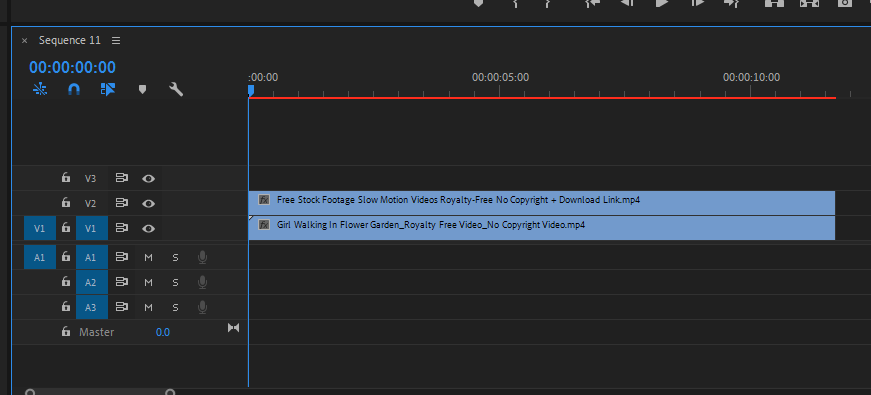Click the bowtie icon in Master row

click(x=233, y=328)
